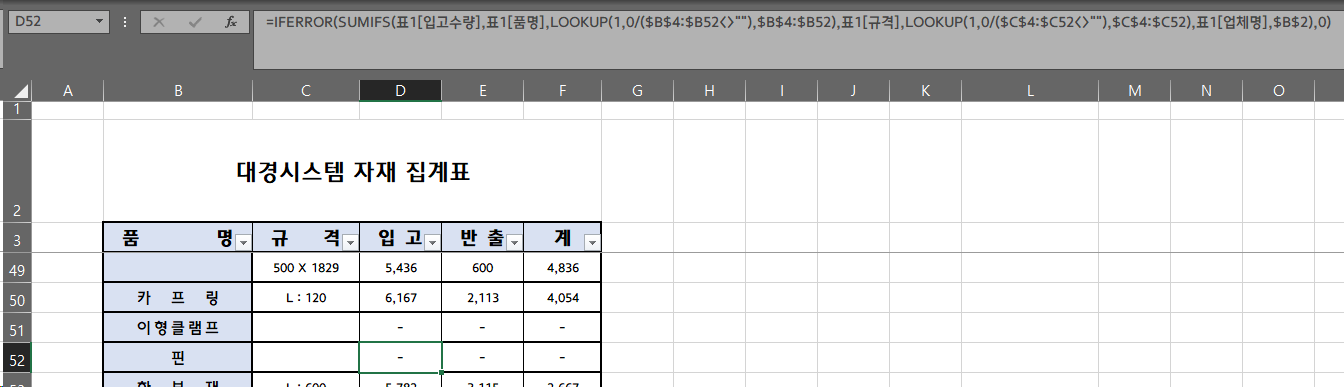Click cell with 500 X 1829
The height and width of the screenshot is (387, 1344).
pos(306,268)
